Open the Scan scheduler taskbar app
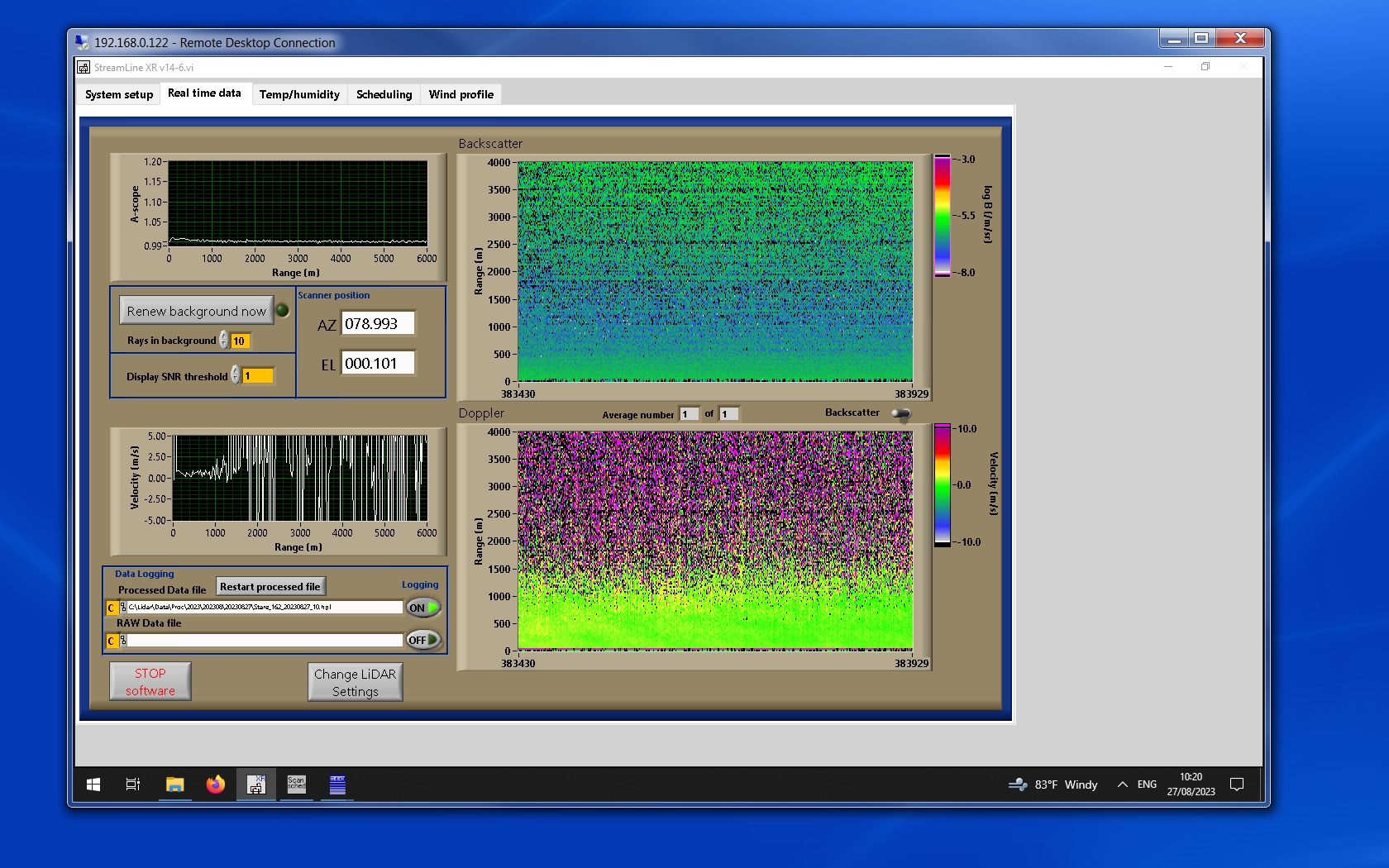Viewport: 1389px width, 868px height. click(x=296, y=785)
